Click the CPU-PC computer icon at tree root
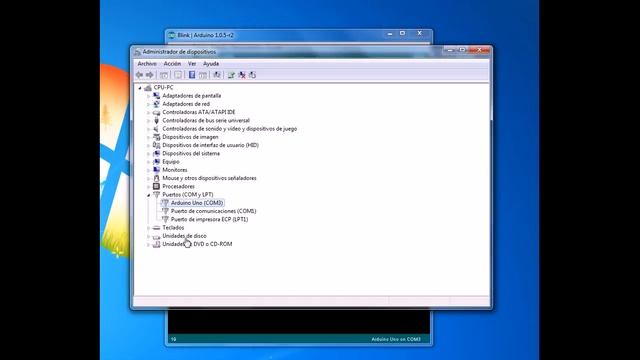 coord(148,87)
